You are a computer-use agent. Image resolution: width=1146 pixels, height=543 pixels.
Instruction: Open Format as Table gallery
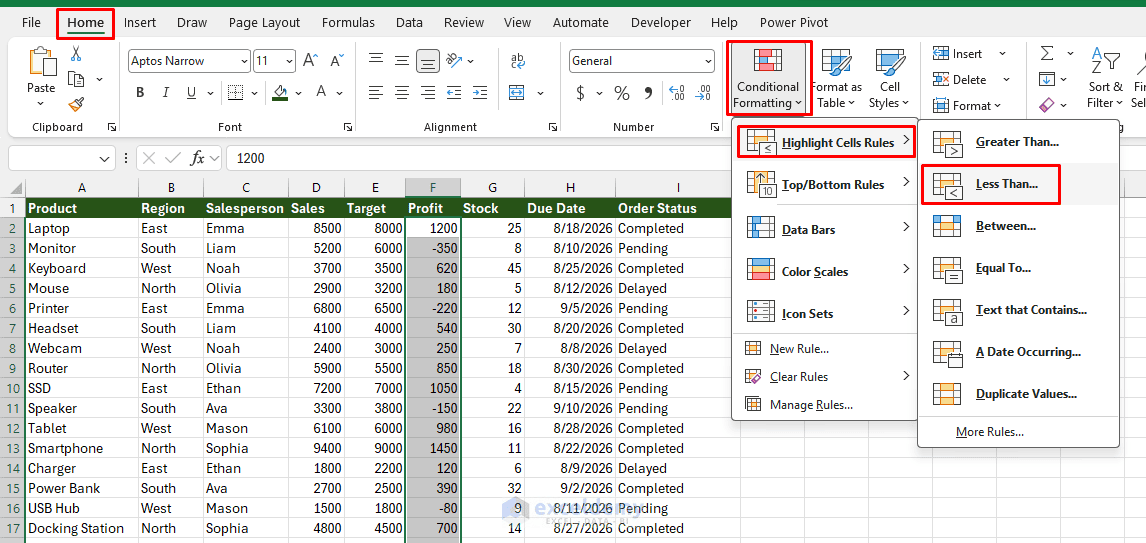[836, 78]
